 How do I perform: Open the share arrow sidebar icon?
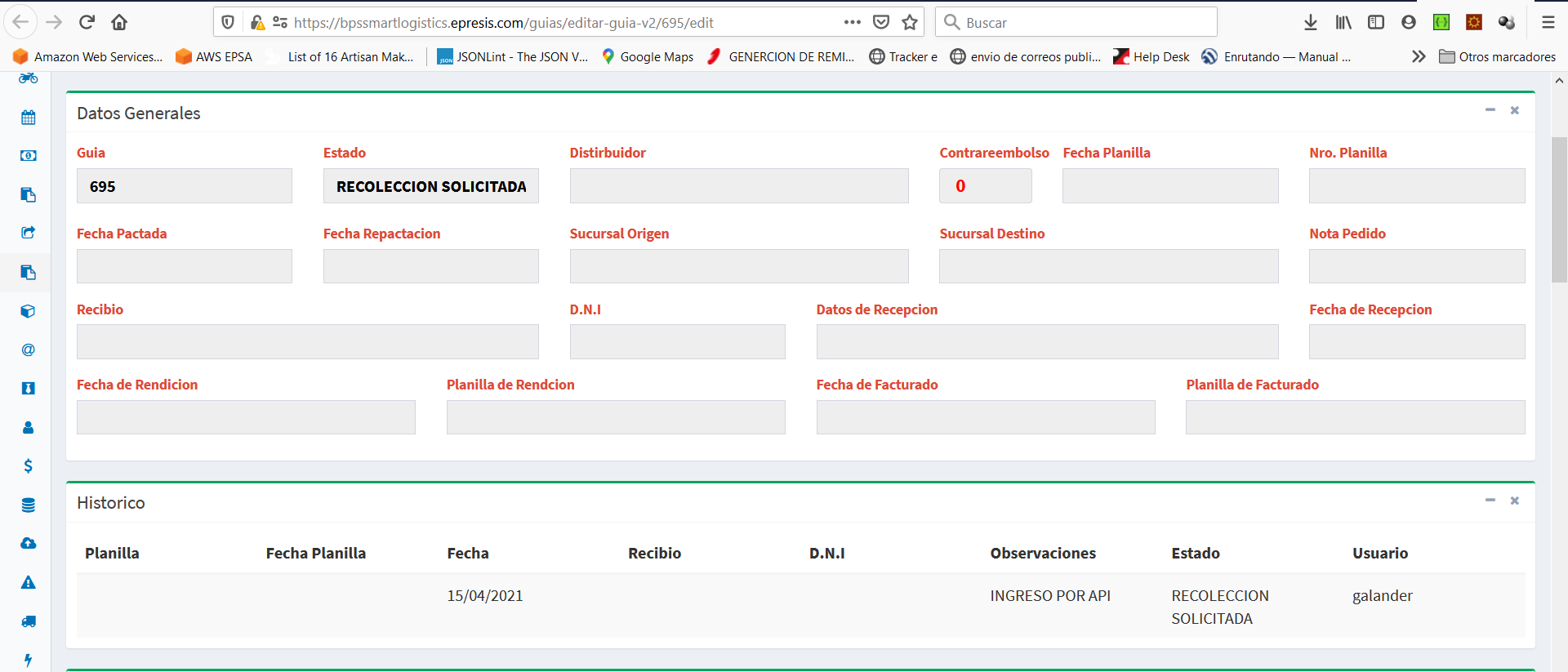point(29,233)
